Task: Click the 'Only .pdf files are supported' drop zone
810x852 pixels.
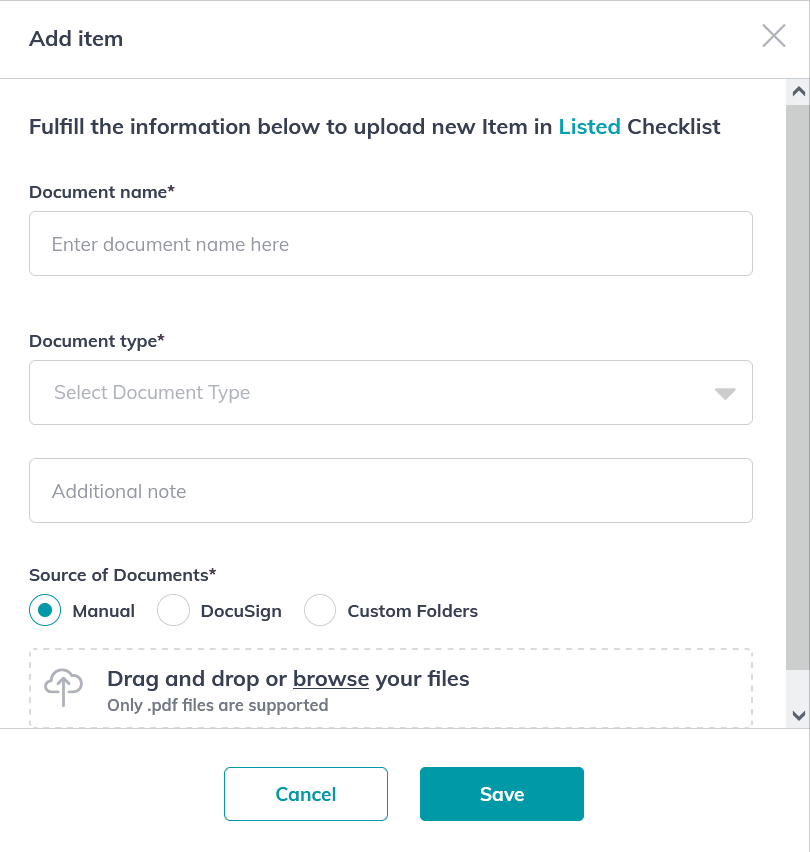Action: pos(391,688)
